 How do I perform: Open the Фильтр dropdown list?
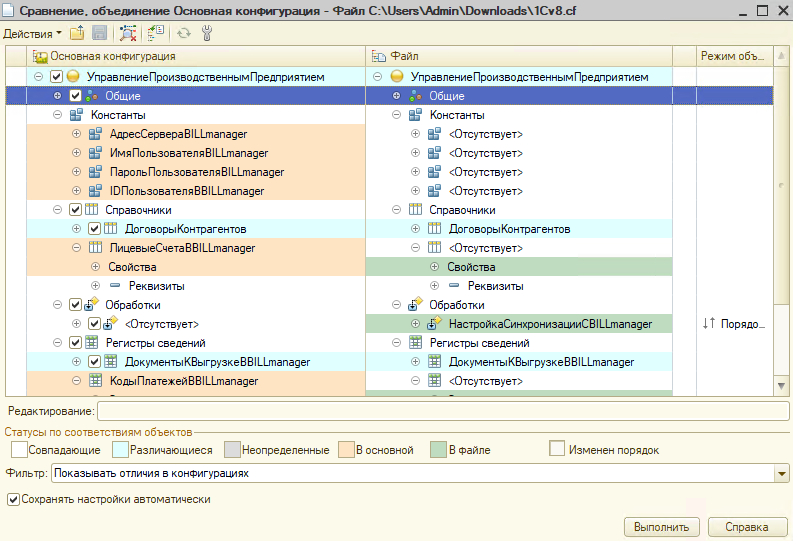point(781,473)
